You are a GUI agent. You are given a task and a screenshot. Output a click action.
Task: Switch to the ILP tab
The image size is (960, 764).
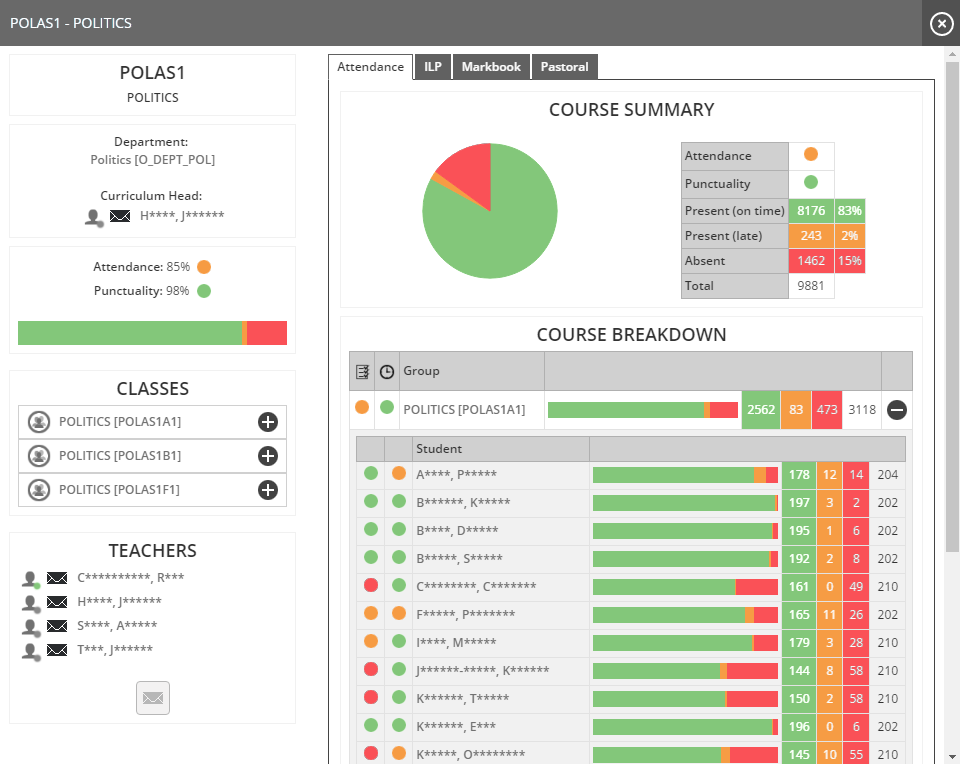433,67
